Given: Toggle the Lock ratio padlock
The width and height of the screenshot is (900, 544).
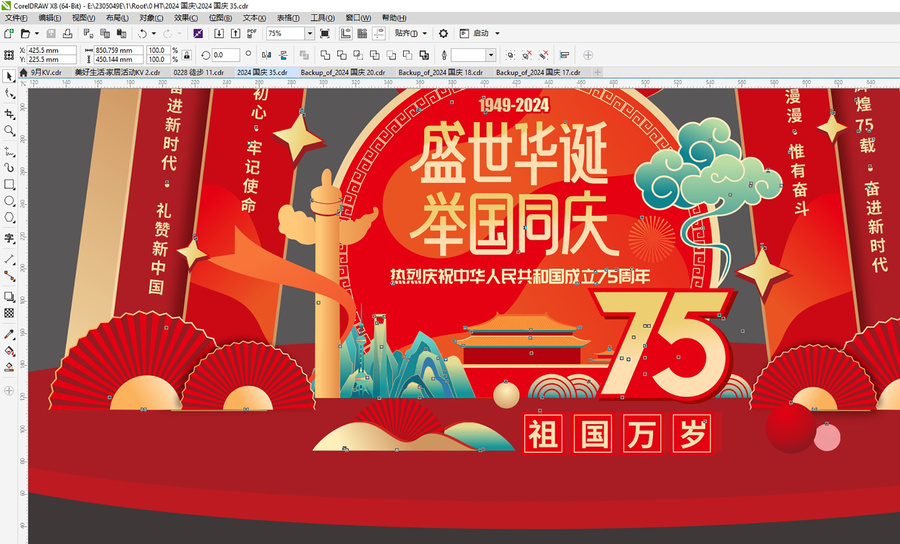Looking at the screenshot, I should (x=187, y=55).
